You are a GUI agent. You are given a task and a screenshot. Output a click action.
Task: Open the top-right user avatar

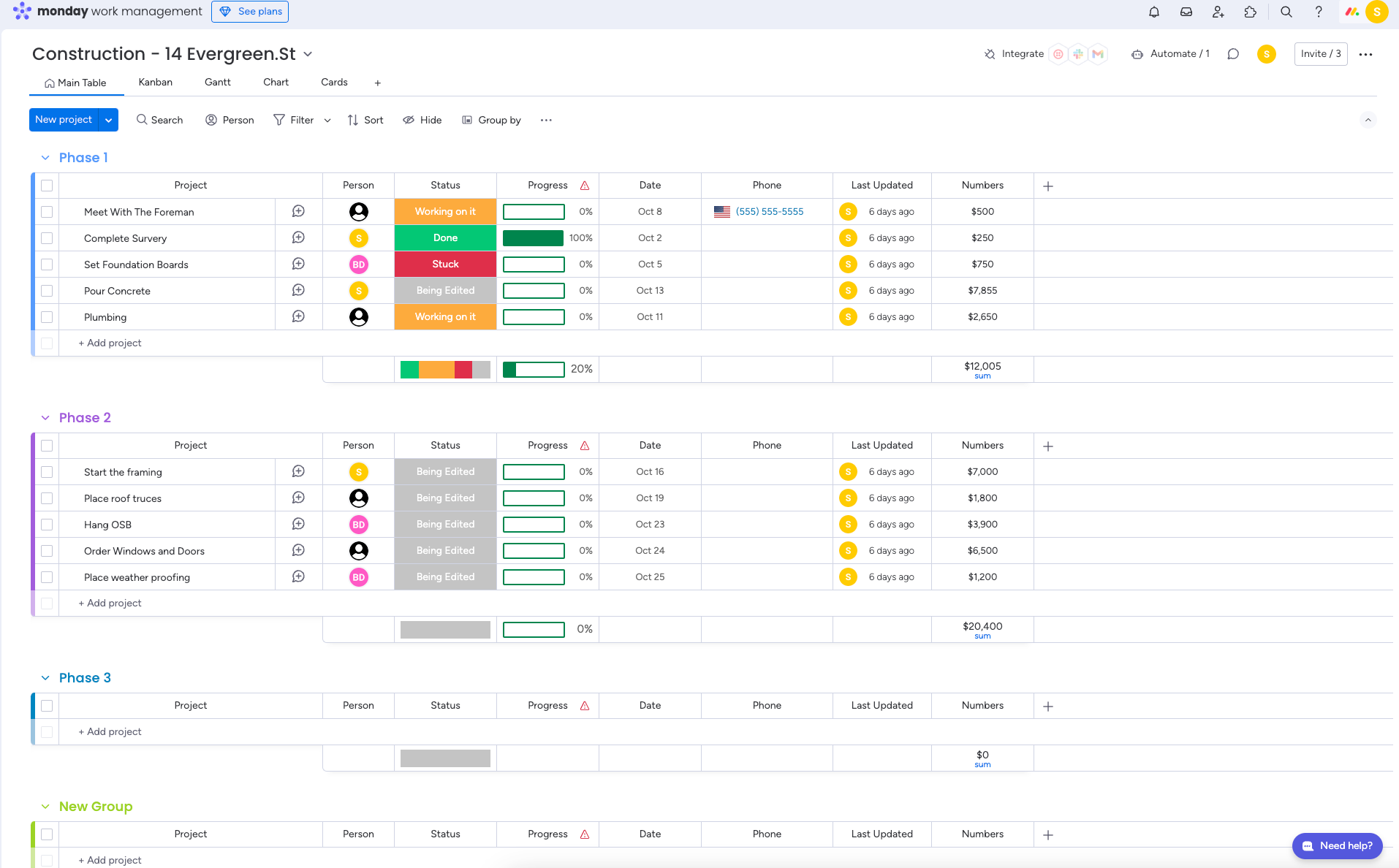(1377, 12)
